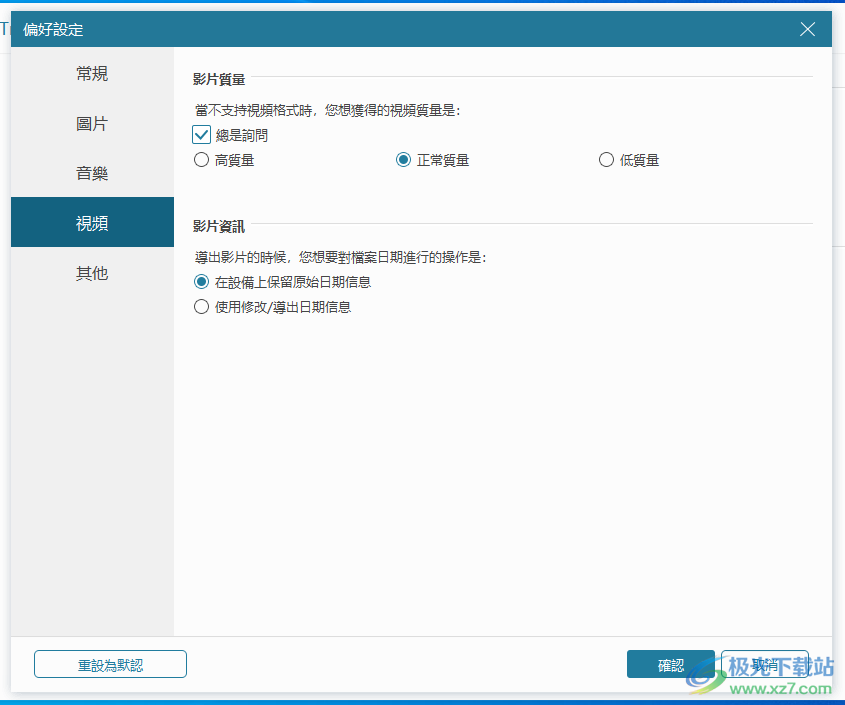Click the highlighted 視頻 sidebar tab
The width and height of the screenshot is (845, 705).
click(91, 221)
